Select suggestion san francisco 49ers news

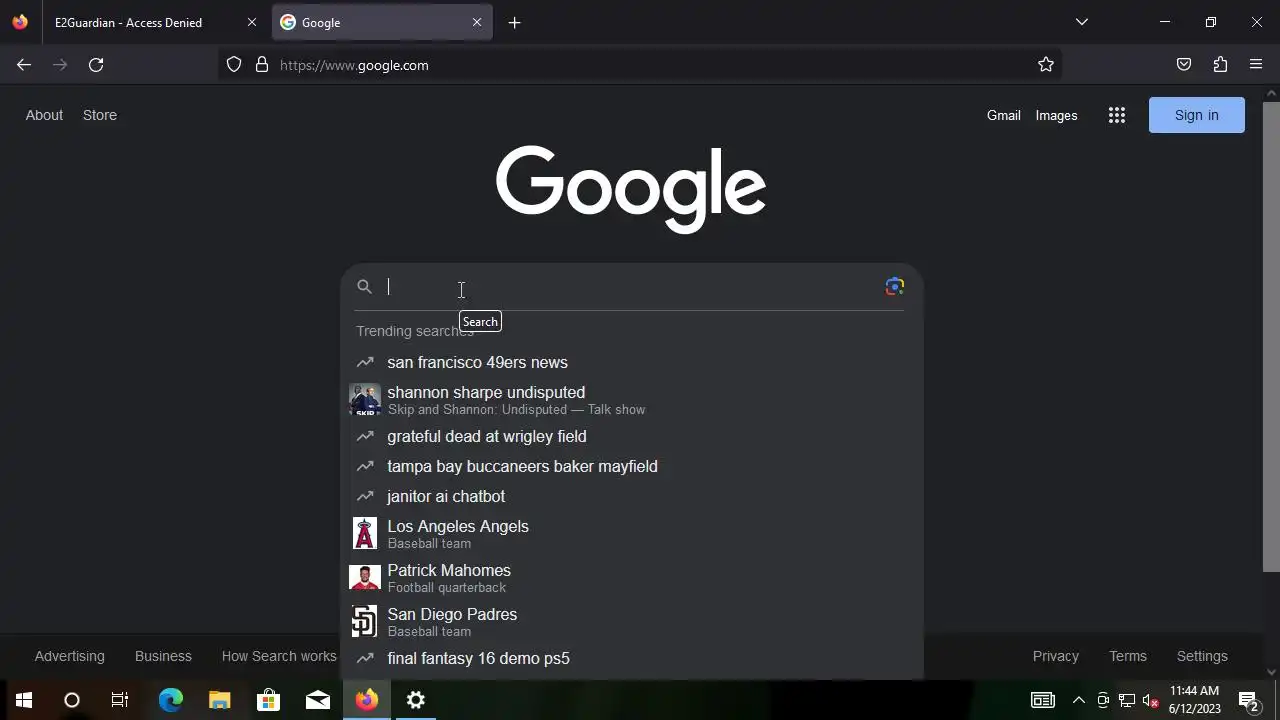coord(631,362)
